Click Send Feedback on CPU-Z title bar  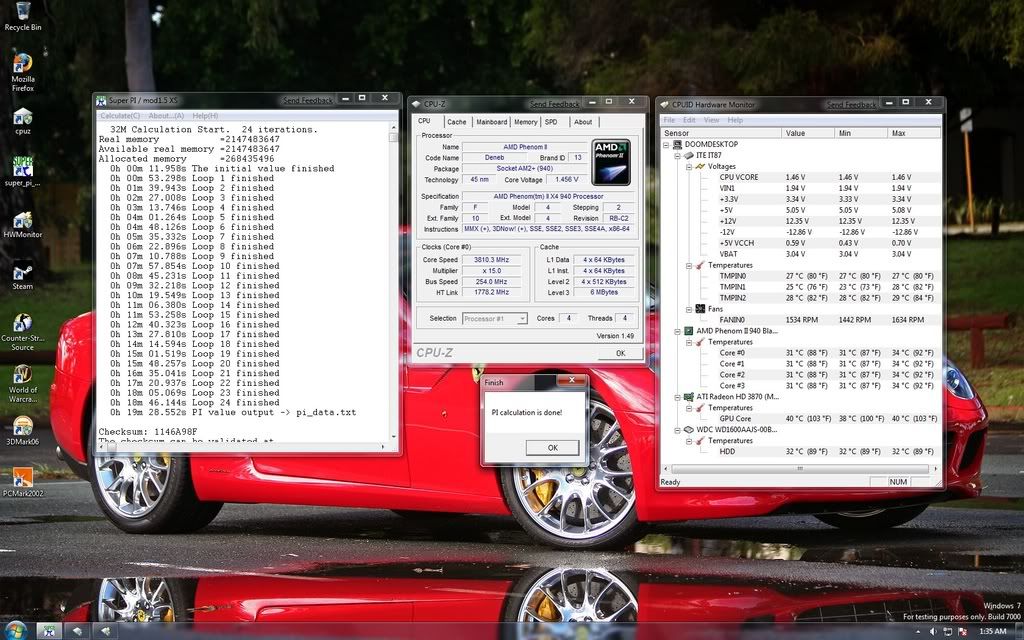[x=555, y=104]
